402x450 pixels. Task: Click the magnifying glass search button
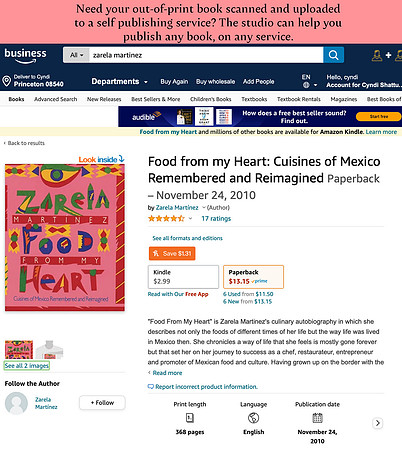coord(333,55)
